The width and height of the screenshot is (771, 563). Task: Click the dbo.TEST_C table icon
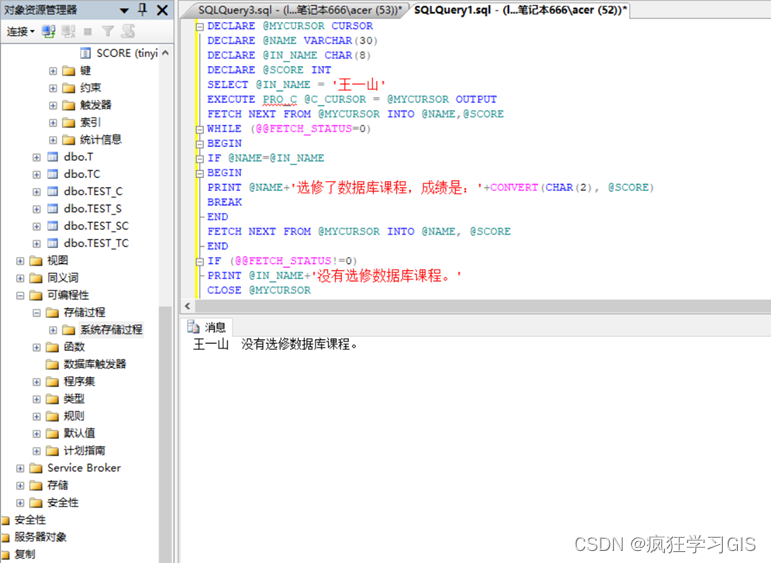tap(53, 192)
